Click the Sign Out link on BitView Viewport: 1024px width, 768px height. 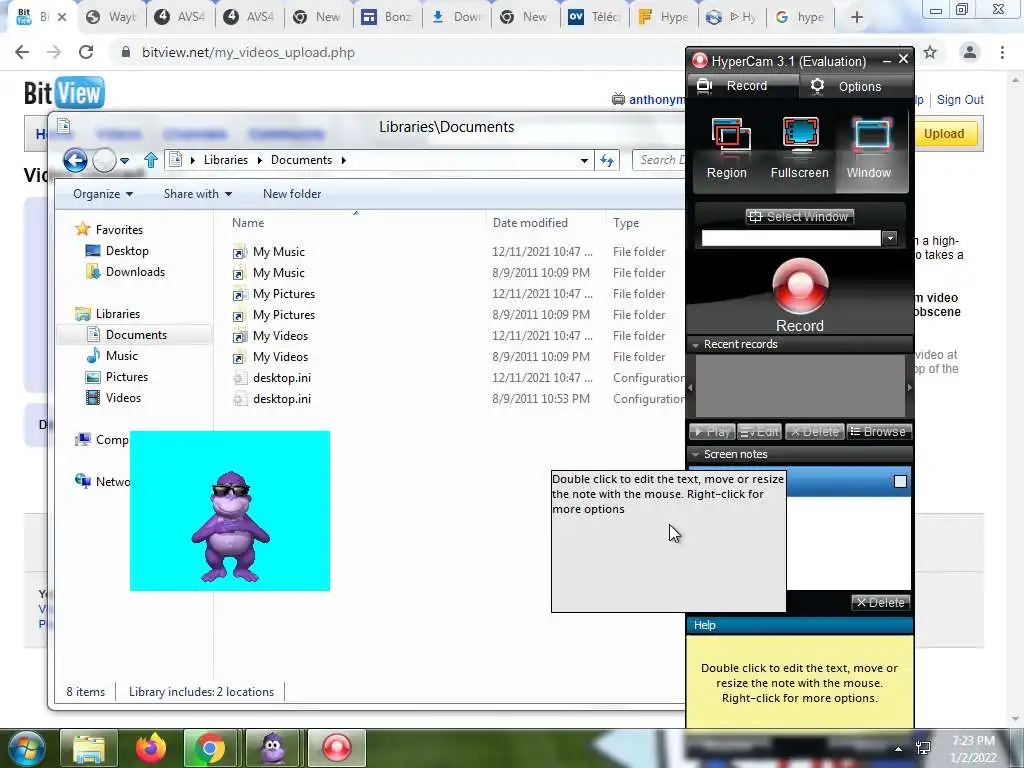coord(959,100)
